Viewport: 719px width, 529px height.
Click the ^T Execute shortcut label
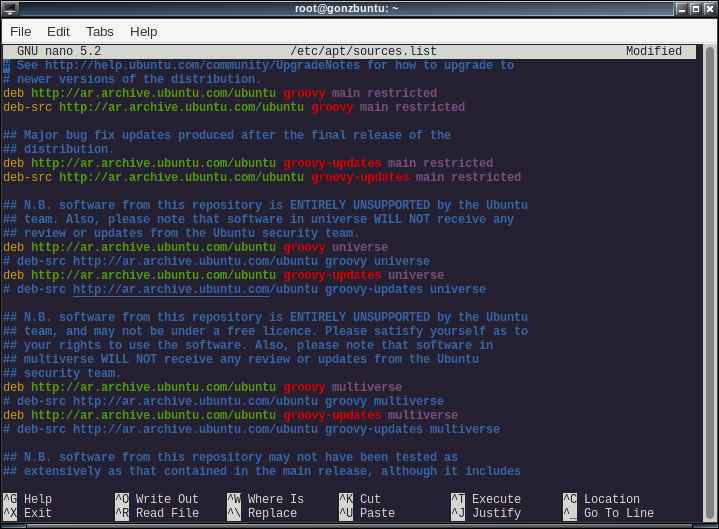pos(486,499)
